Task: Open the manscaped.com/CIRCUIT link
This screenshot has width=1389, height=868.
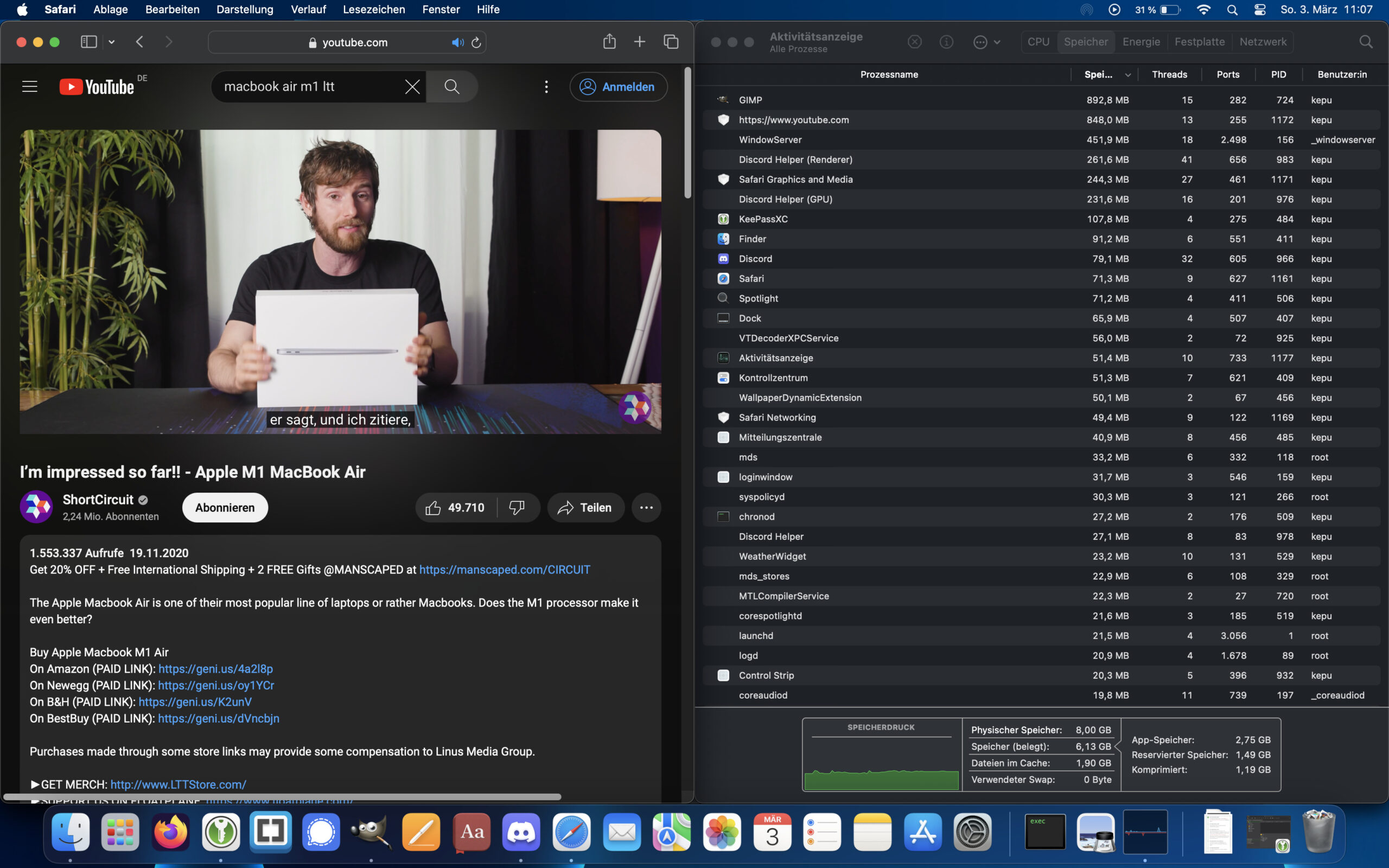Action: 505,570
